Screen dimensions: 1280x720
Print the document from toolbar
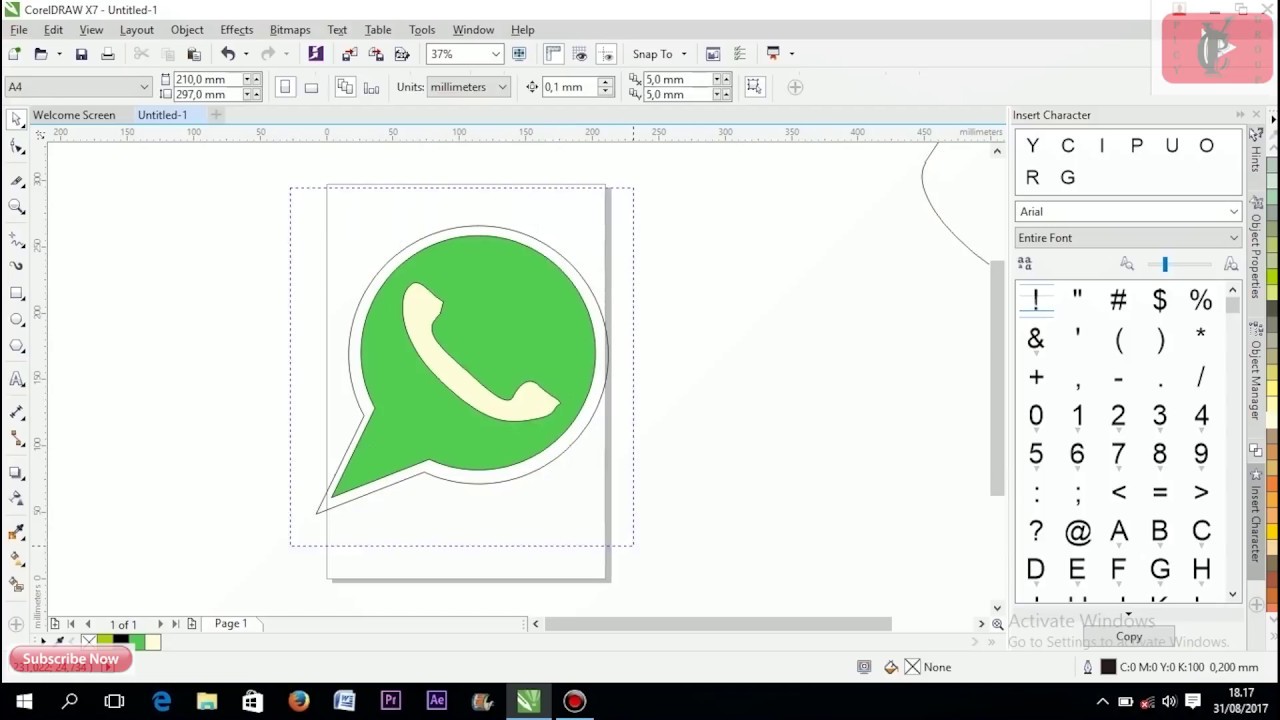[x=107, y=54]
